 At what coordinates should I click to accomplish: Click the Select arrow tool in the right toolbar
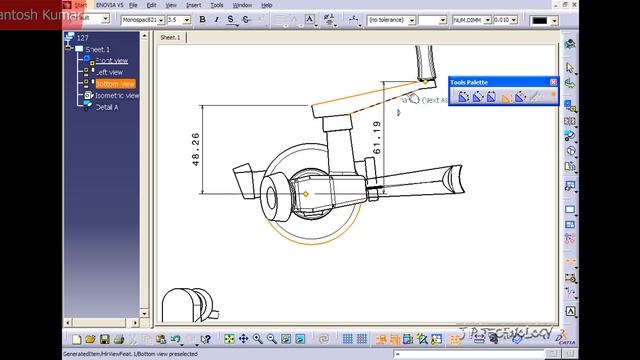pos(570,68)
